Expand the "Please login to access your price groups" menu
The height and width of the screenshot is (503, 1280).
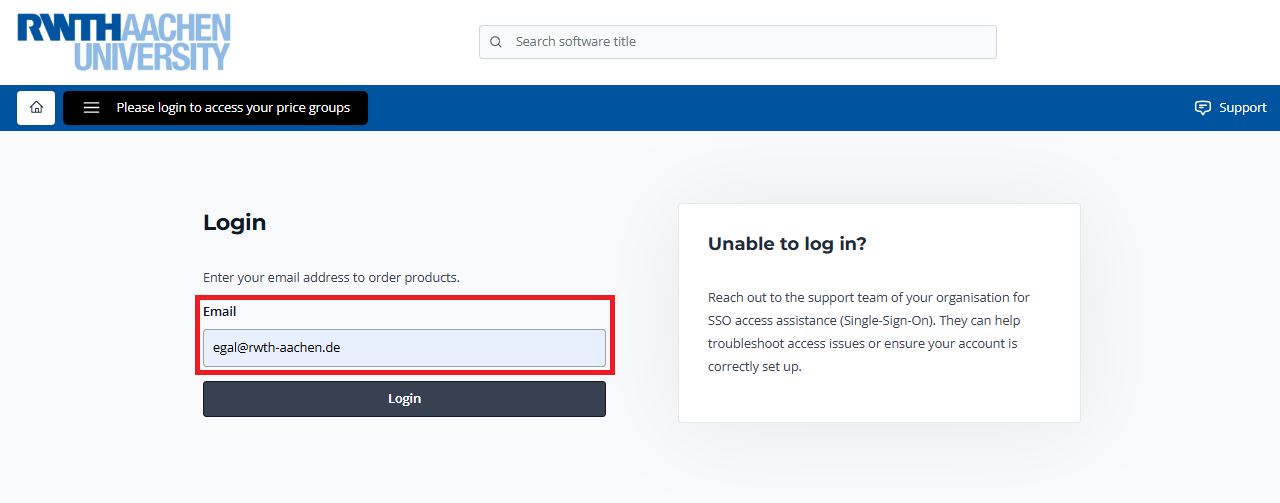click(232, 108)
